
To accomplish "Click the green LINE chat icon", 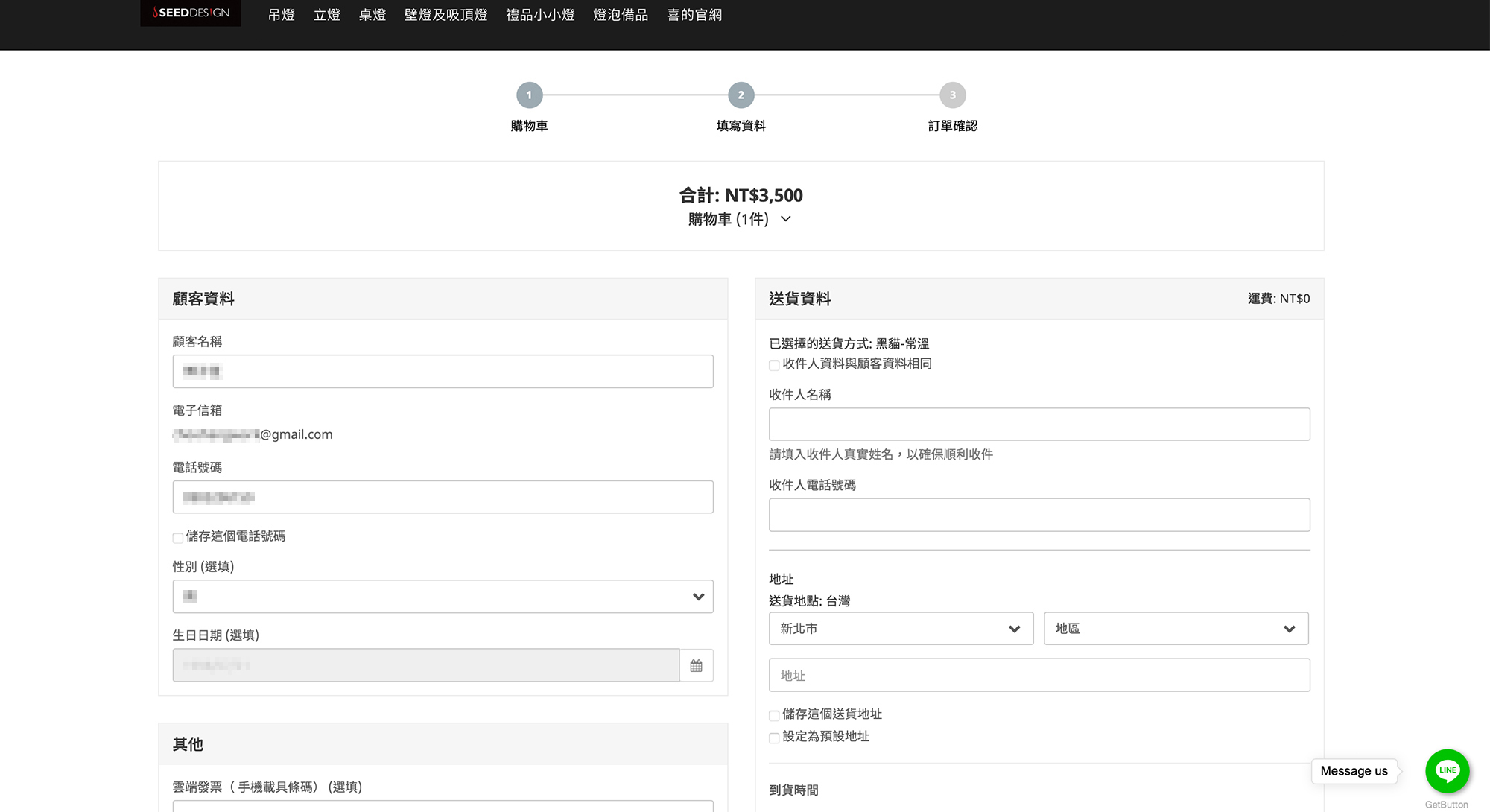I will 1447,770.
